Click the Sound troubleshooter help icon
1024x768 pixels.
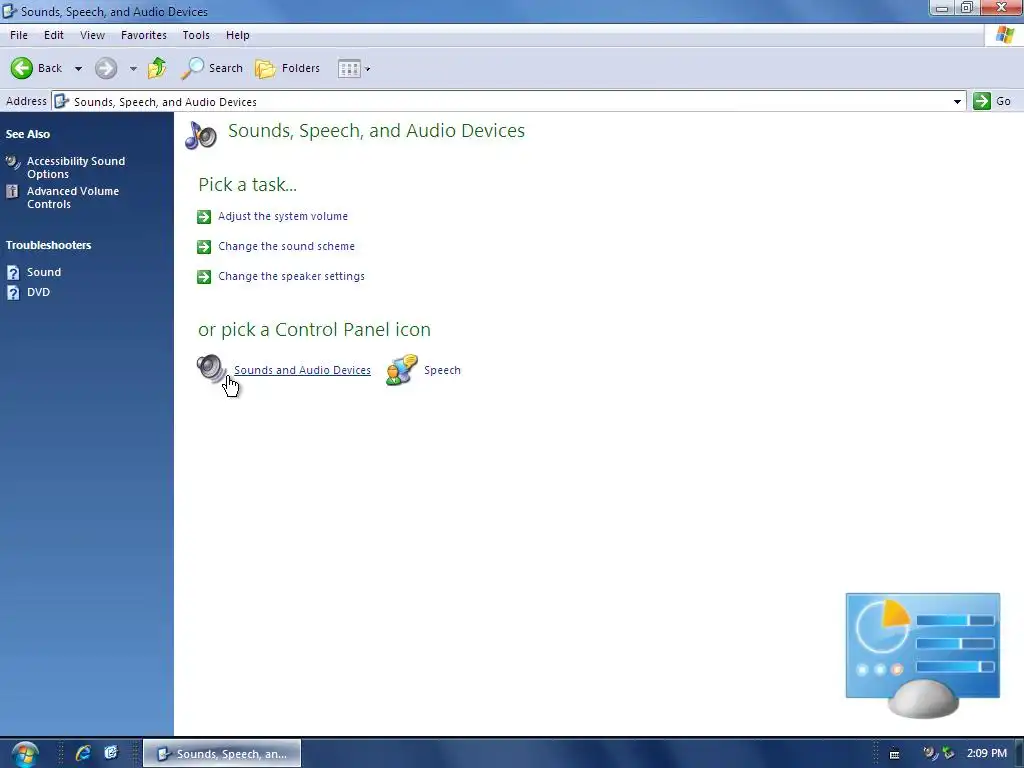13,272
